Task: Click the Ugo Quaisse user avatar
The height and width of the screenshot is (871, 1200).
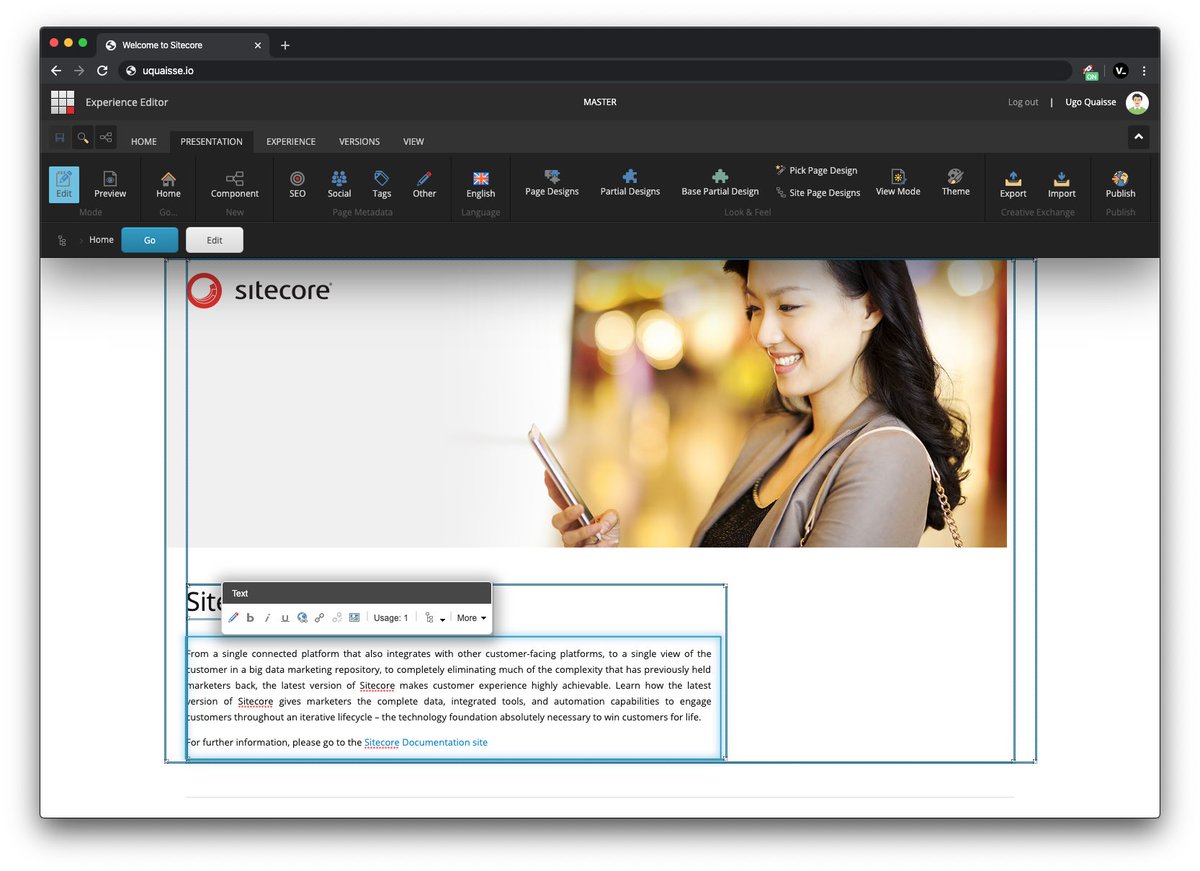Action: pos(1137,102)
